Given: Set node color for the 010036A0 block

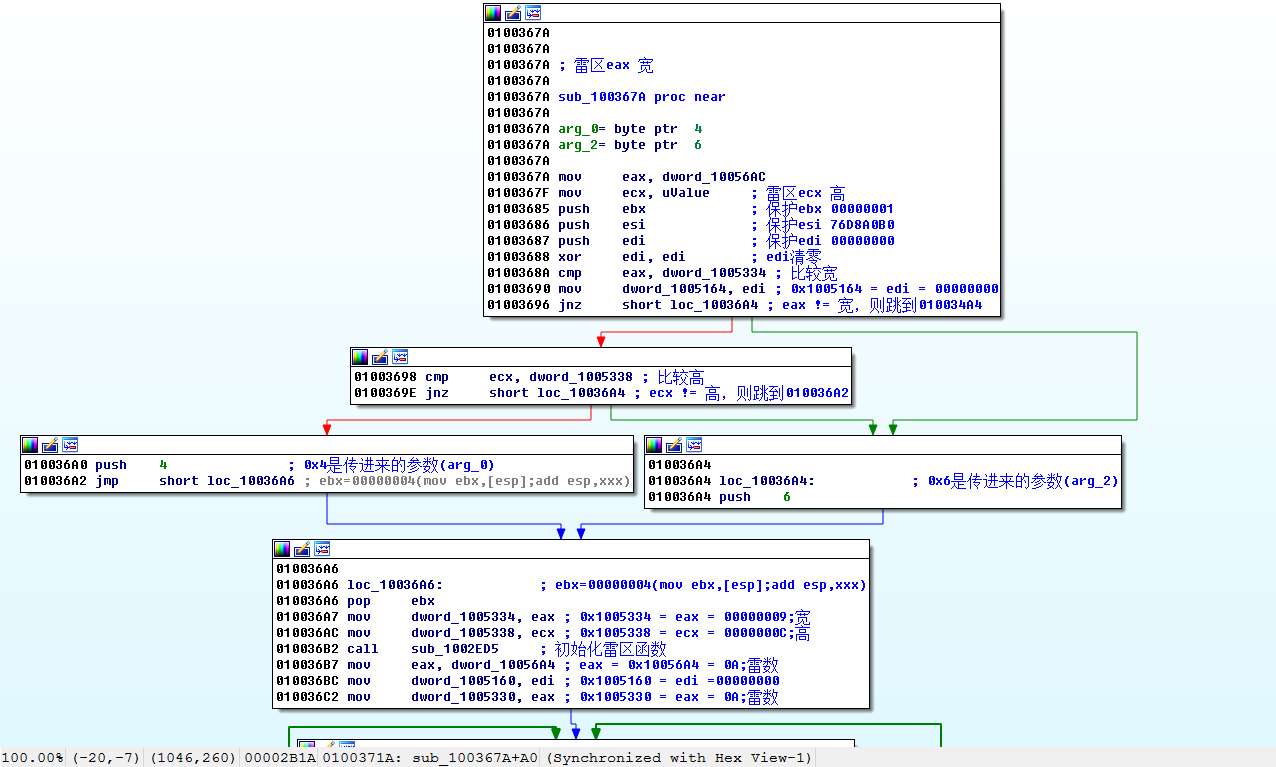Looking at the screenshot, I should pos(30,445).
